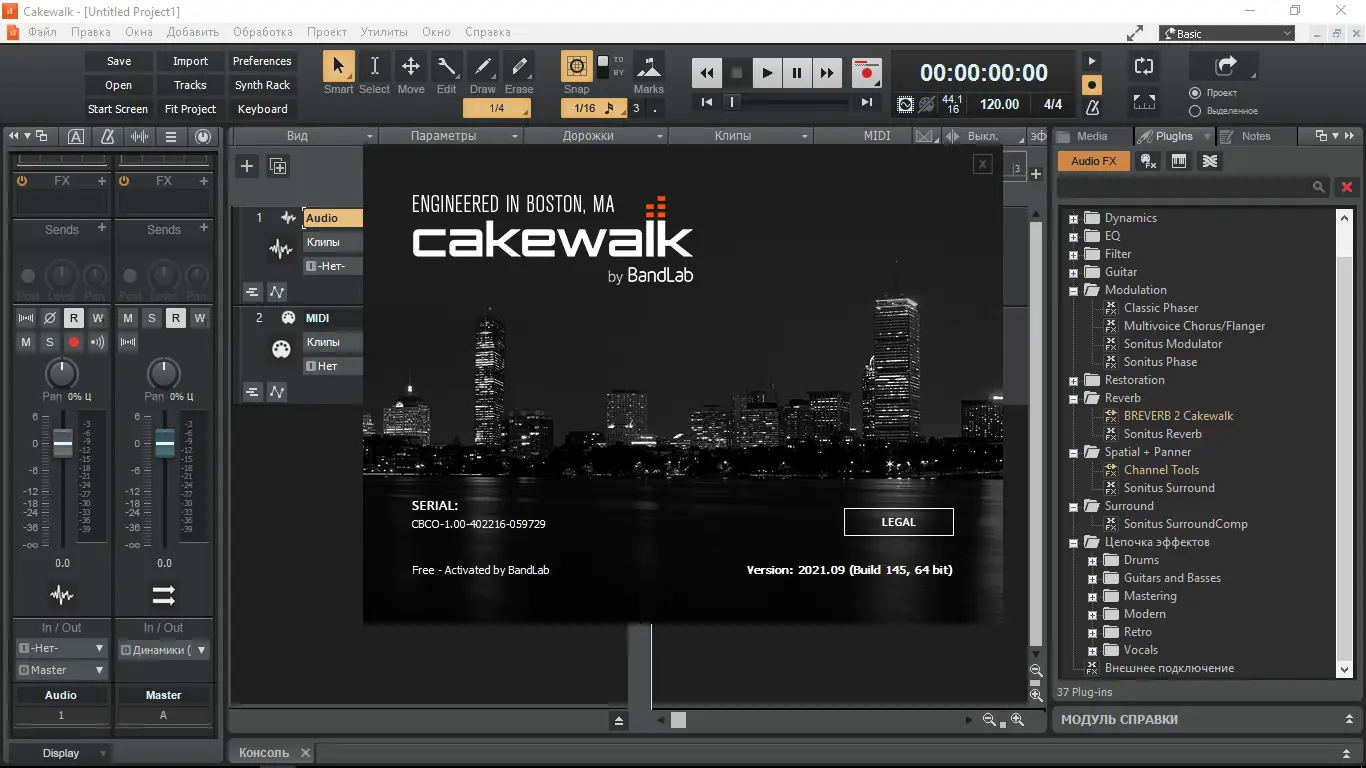The width and height of the screenshot is (1366, 768).
Task: Click the add track folder icon
Action: pos(278,166)
